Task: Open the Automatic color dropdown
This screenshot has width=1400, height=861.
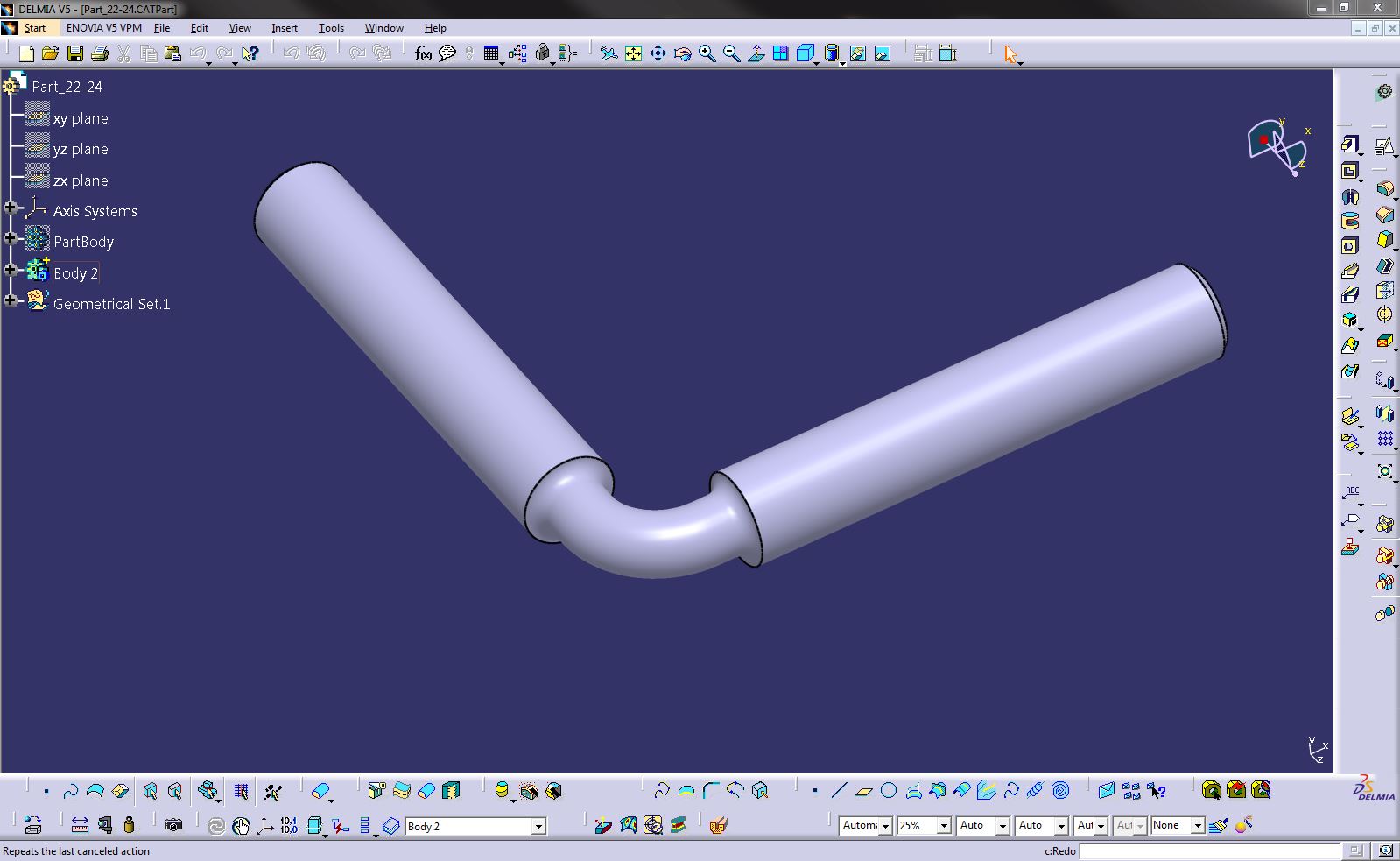Action: click(x=885, y=826)
